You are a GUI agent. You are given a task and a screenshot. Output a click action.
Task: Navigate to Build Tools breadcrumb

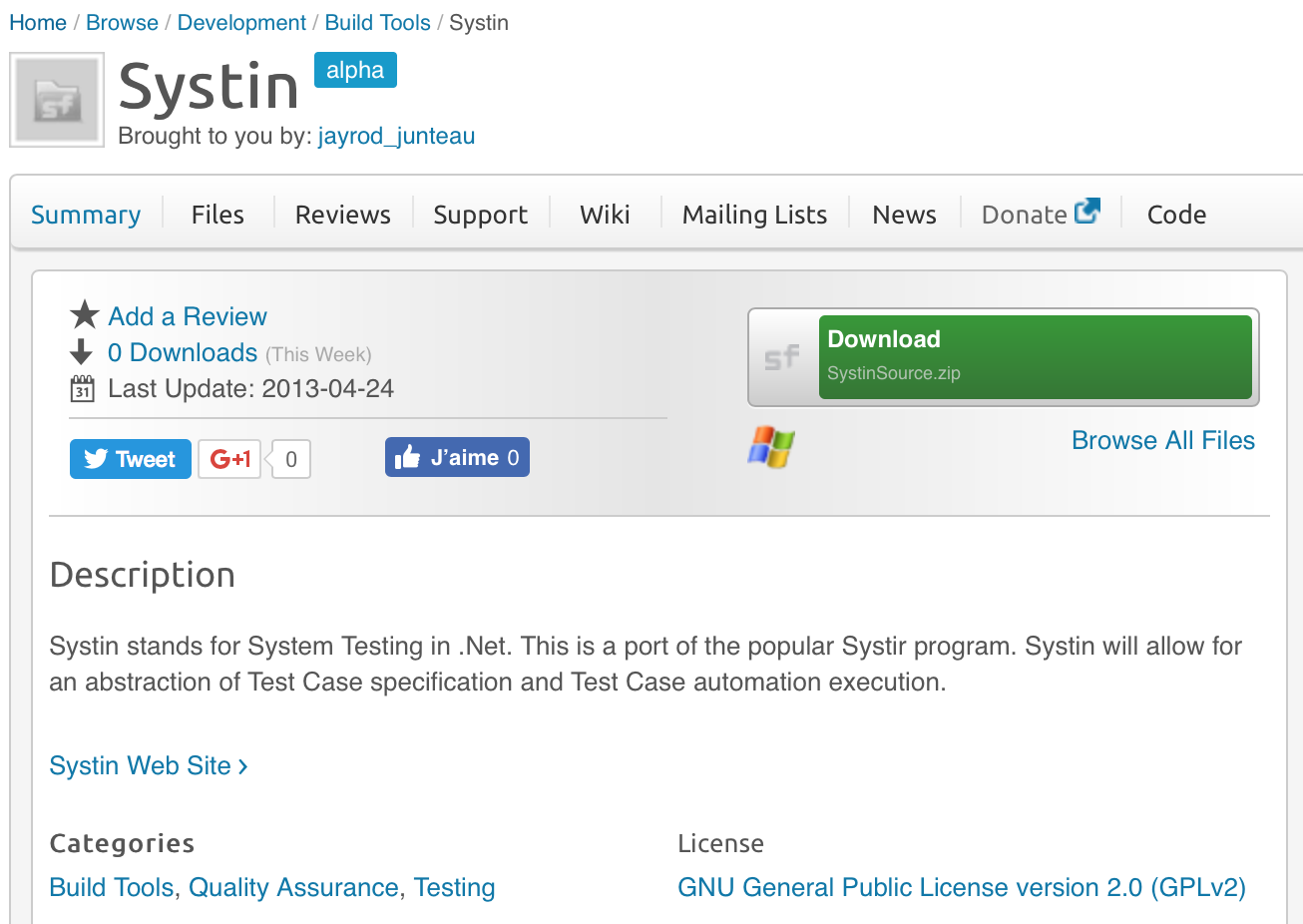tap(377, 22)
